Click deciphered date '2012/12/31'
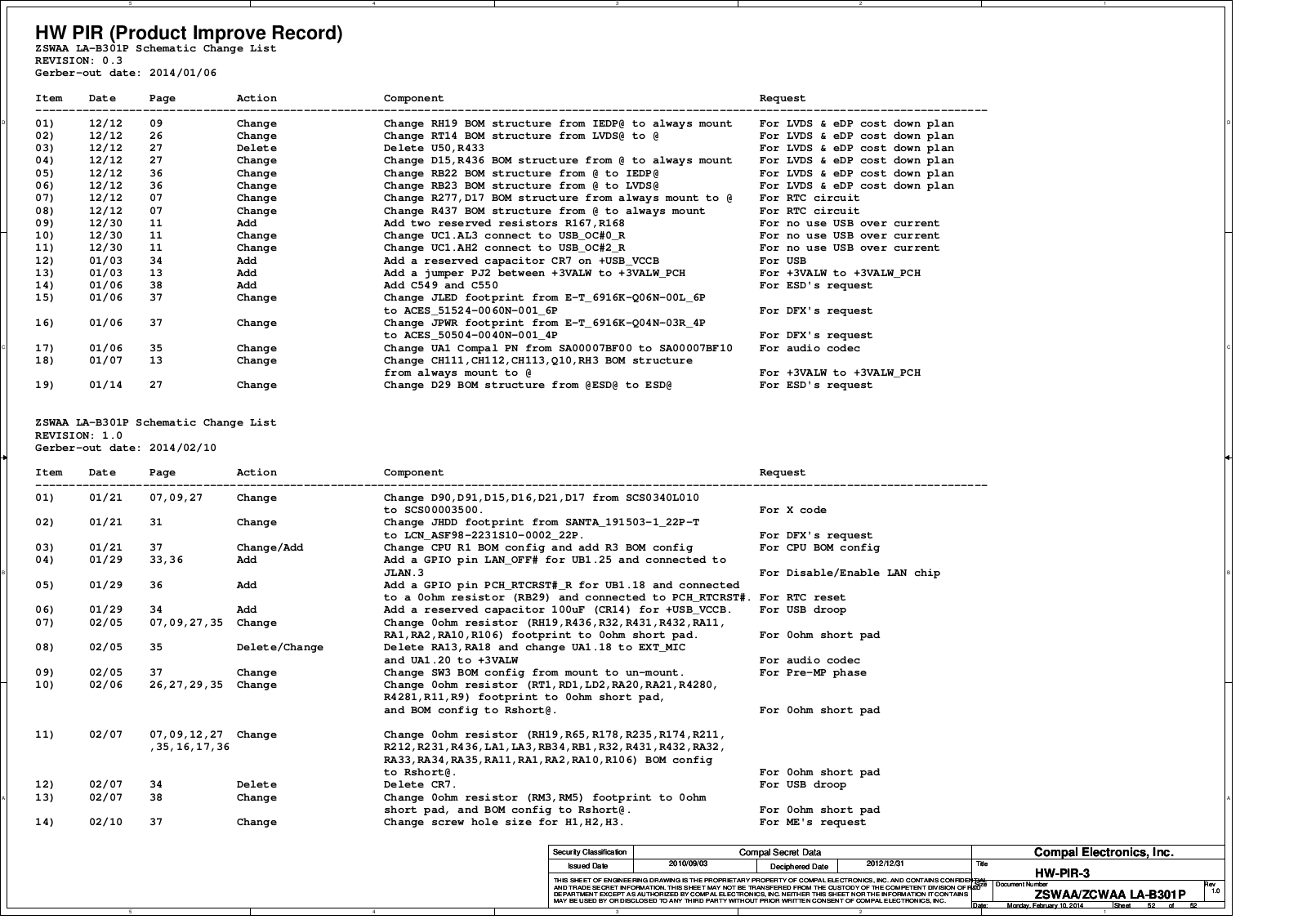The width and height of the screenshot is (1307, 924). (885, 864)
